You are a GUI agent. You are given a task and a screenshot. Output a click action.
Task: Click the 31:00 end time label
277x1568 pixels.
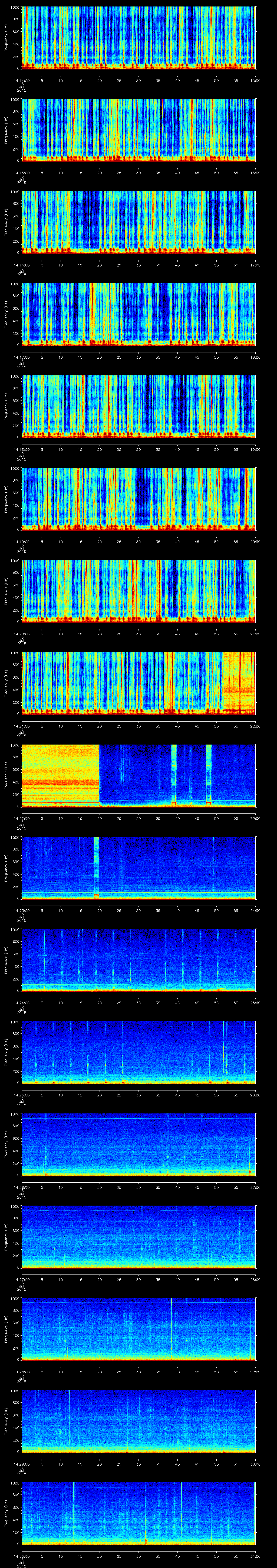coord(255,1556)
